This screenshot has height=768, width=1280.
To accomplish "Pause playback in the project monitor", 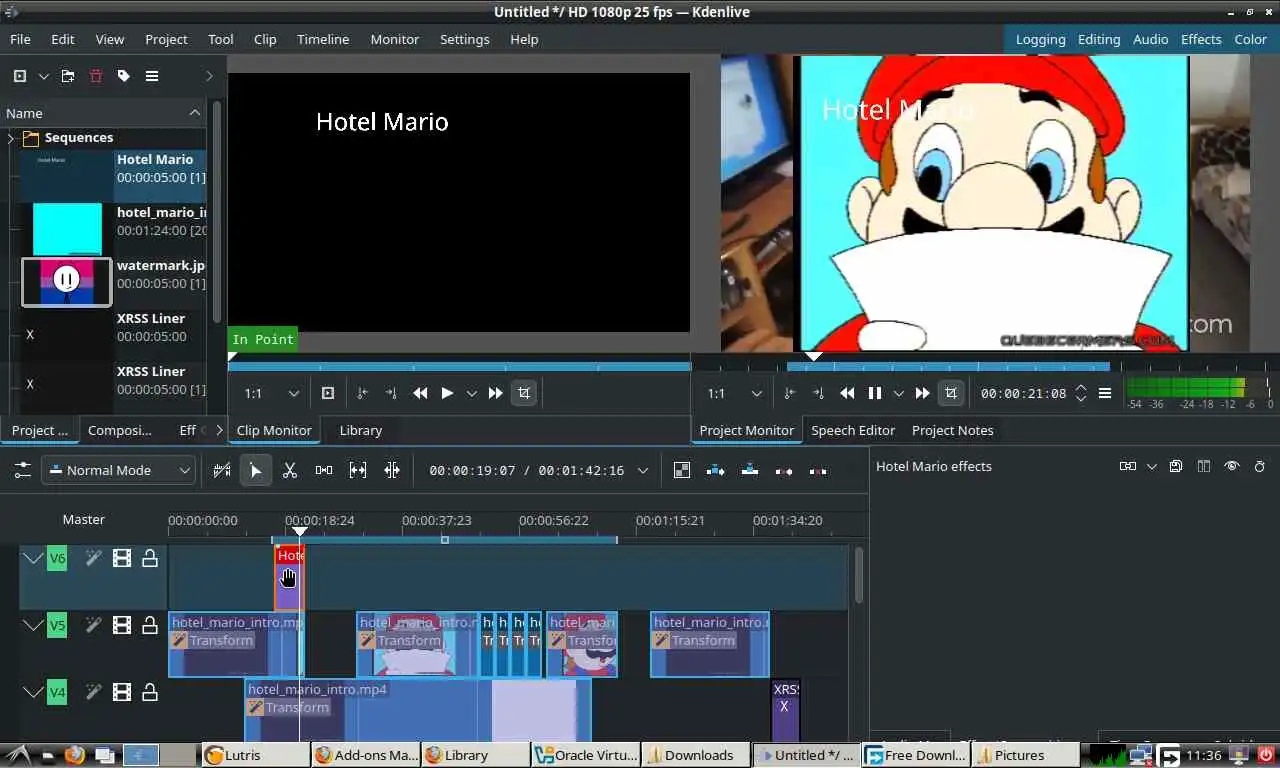I will [875, 393].
